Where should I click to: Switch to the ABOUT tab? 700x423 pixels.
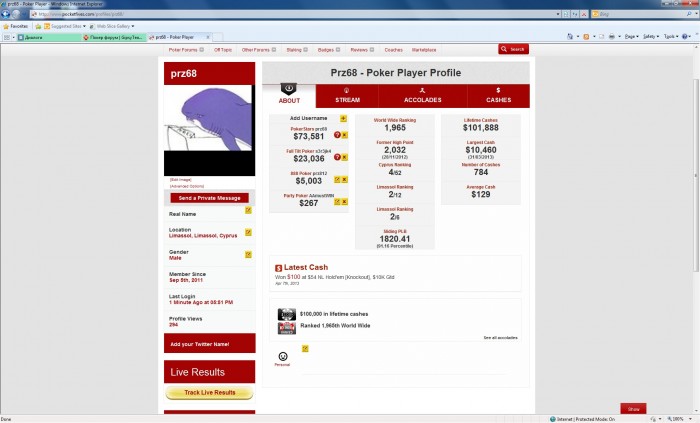(x=289, y=95)
